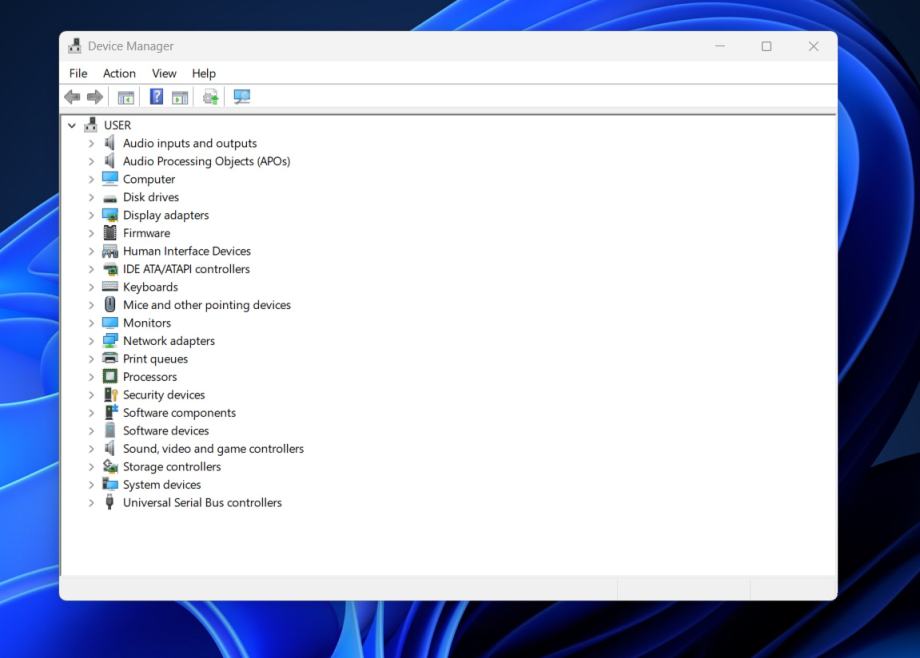
Task: Click the Show/Hide Console Tree toolbar icon
Action: (126, 97)
